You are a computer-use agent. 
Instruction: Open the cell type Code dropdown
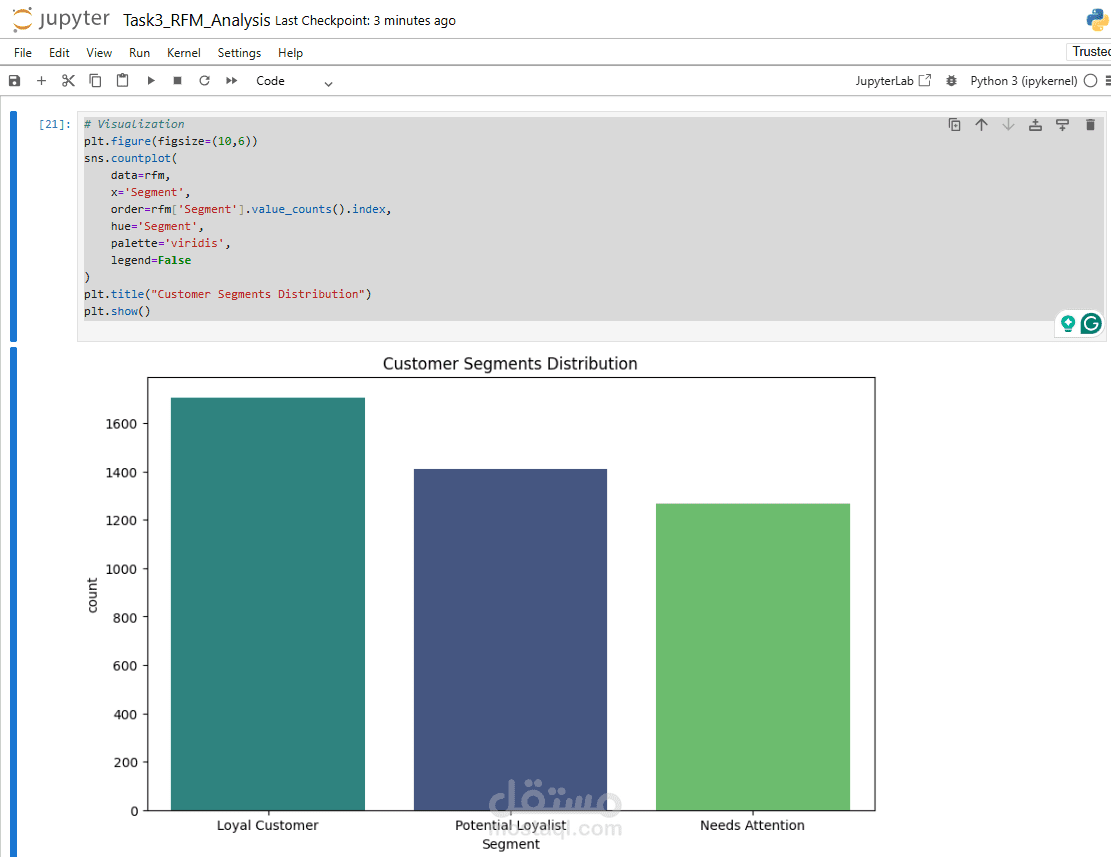tap(294, 81)
